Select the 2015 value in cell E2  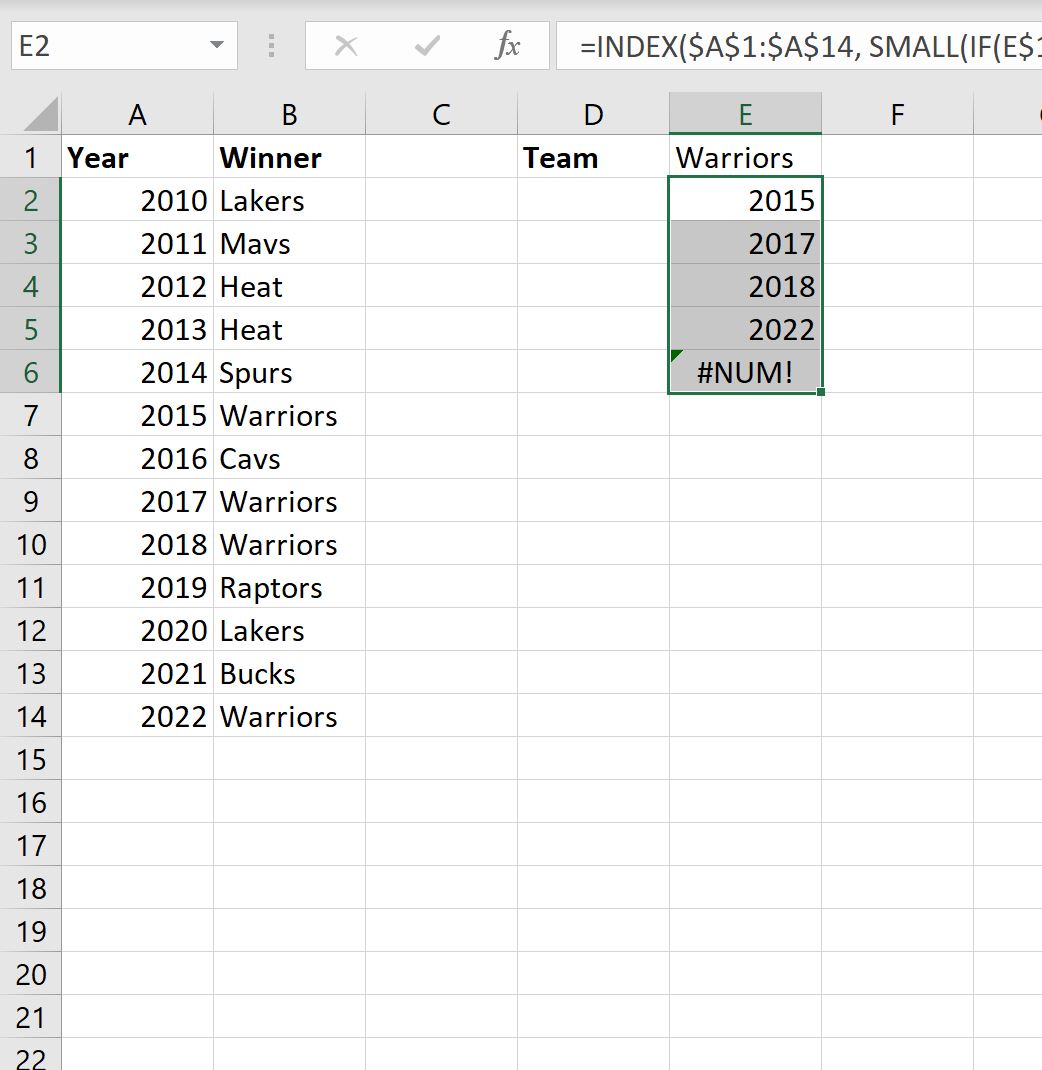[745, 200]
